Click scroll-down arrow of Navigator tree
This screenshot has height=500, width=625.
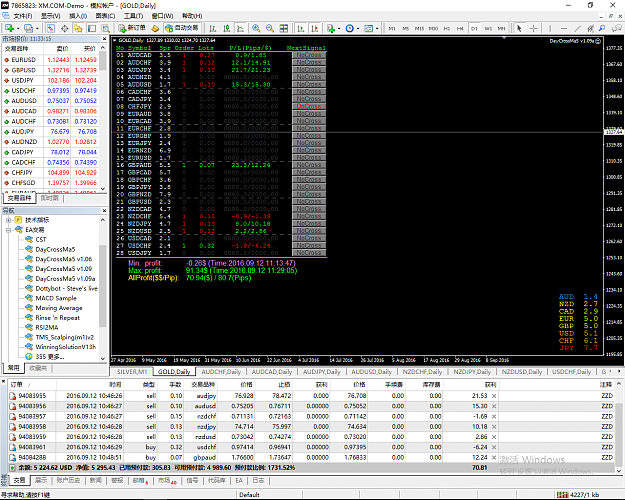[x=103, y=358]
